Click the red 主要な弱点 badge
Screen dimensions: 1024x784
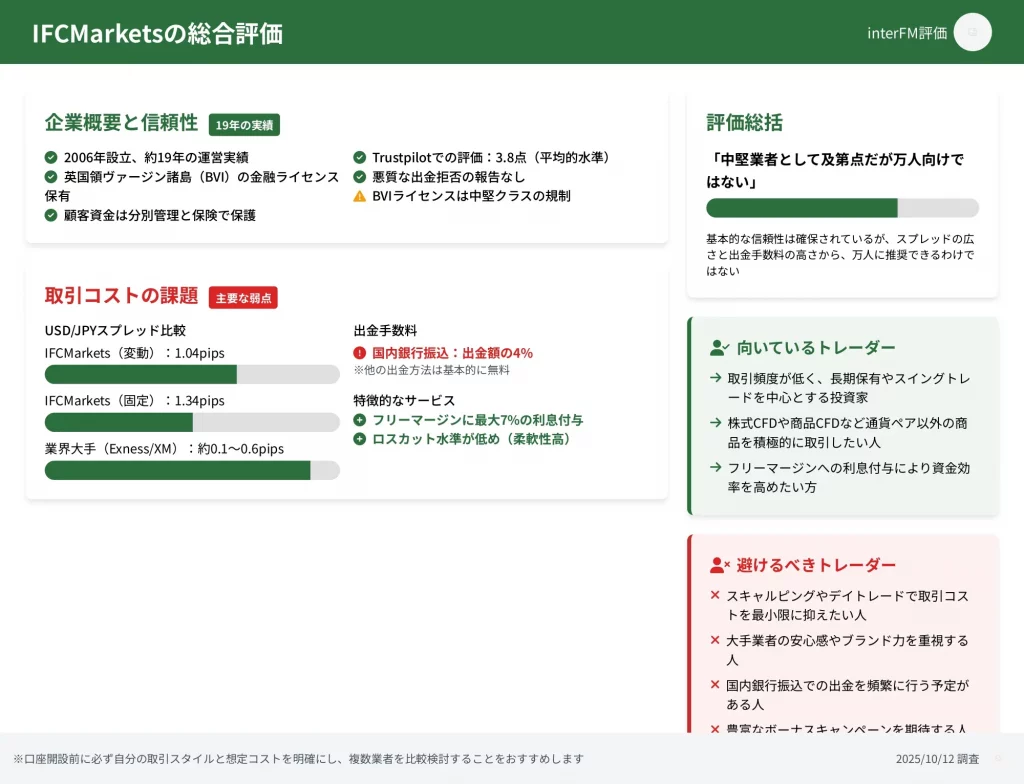(243, 298)
